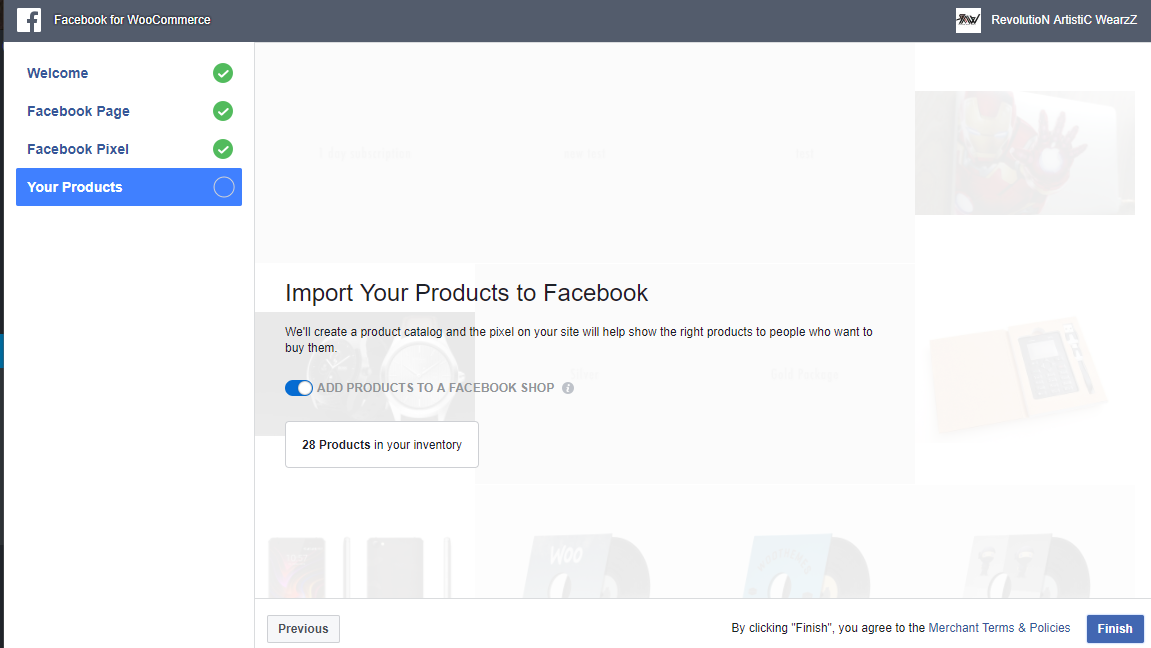
Task: Toggle Add Products to a Facebook Shop switch
Action: pos(299,388)
